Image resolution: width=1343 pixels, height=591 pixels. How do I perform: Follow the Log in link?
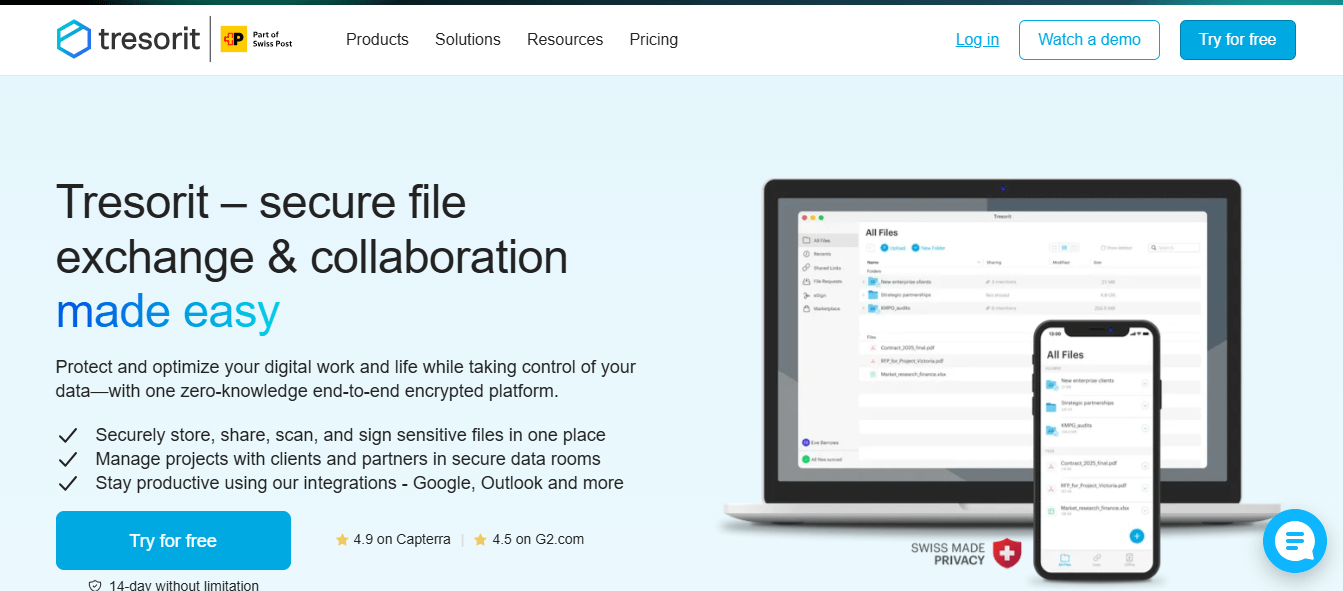[x=977, y=40]
